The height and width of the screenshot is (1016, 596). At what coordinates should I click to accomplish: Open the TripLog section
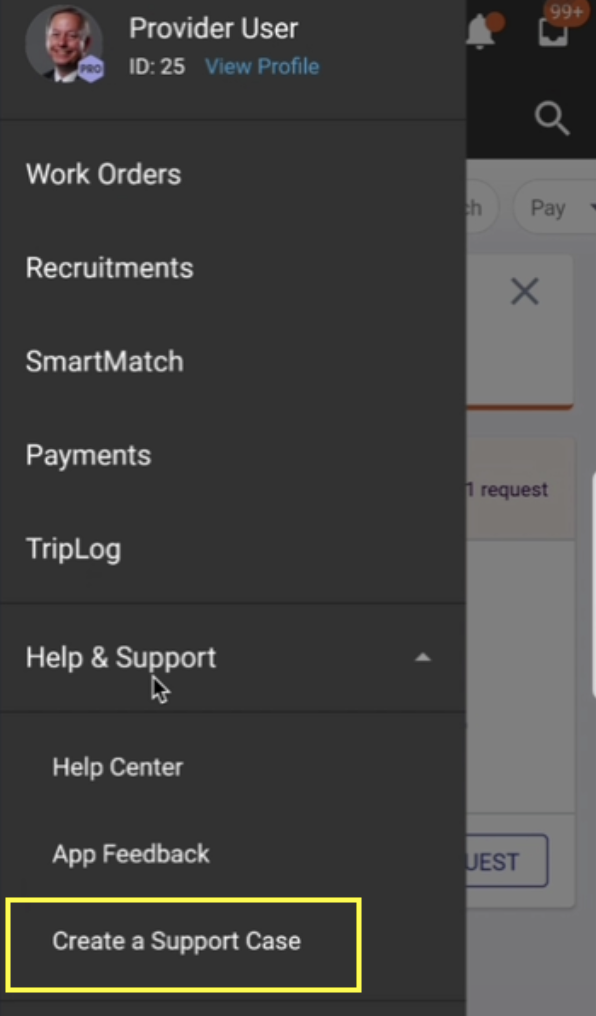tap(73, 548)
